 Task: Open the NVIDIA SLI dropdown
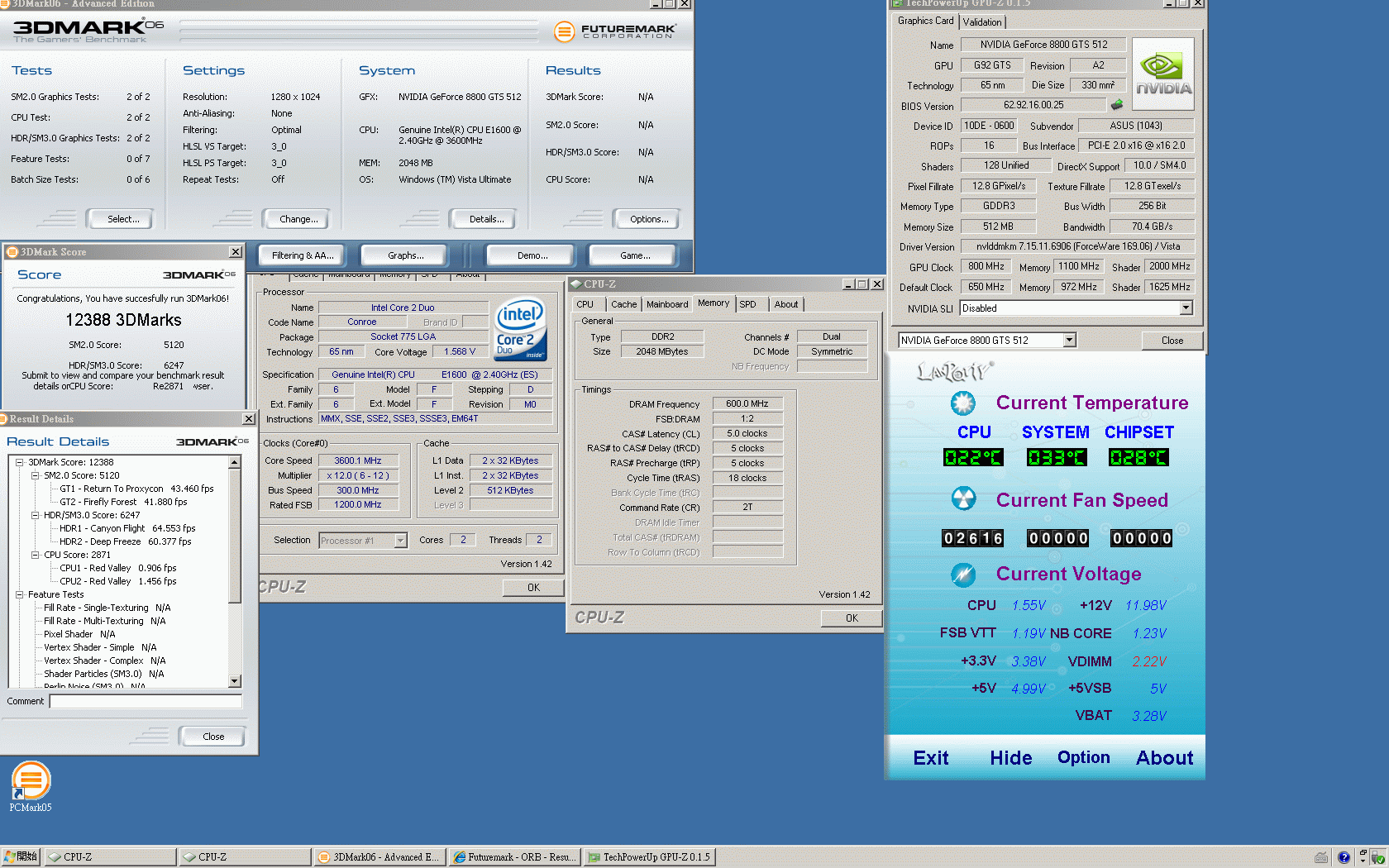point(1186,308)
